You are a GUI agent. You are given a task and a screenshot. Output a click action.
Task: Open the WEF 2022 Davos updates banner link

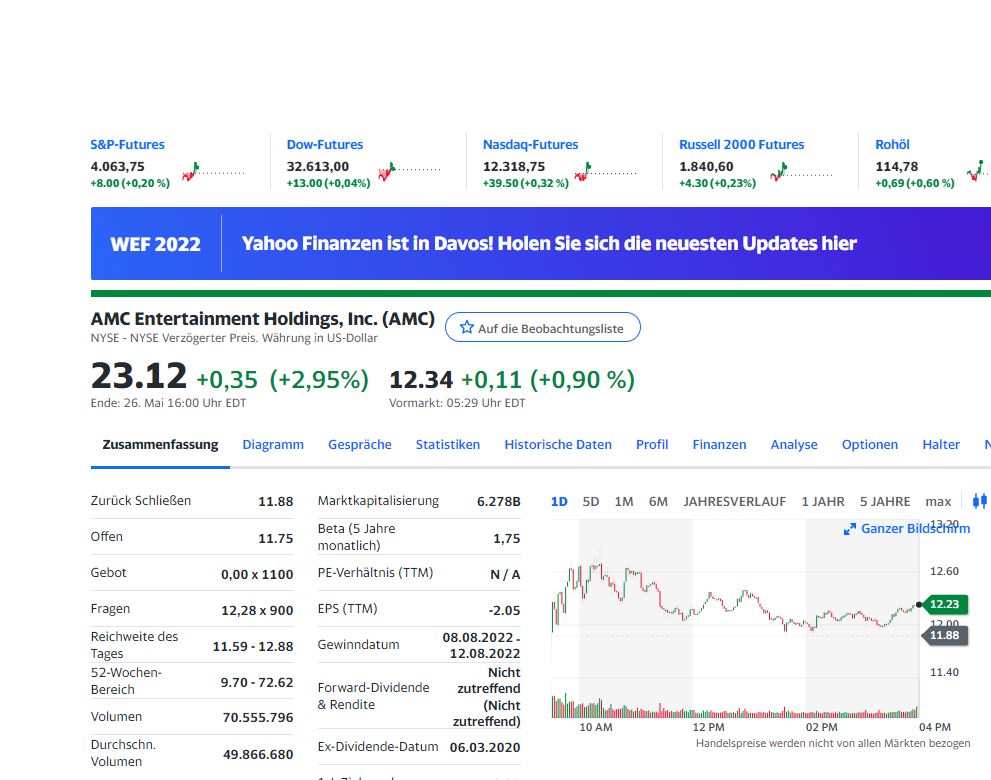click(548, 243)
